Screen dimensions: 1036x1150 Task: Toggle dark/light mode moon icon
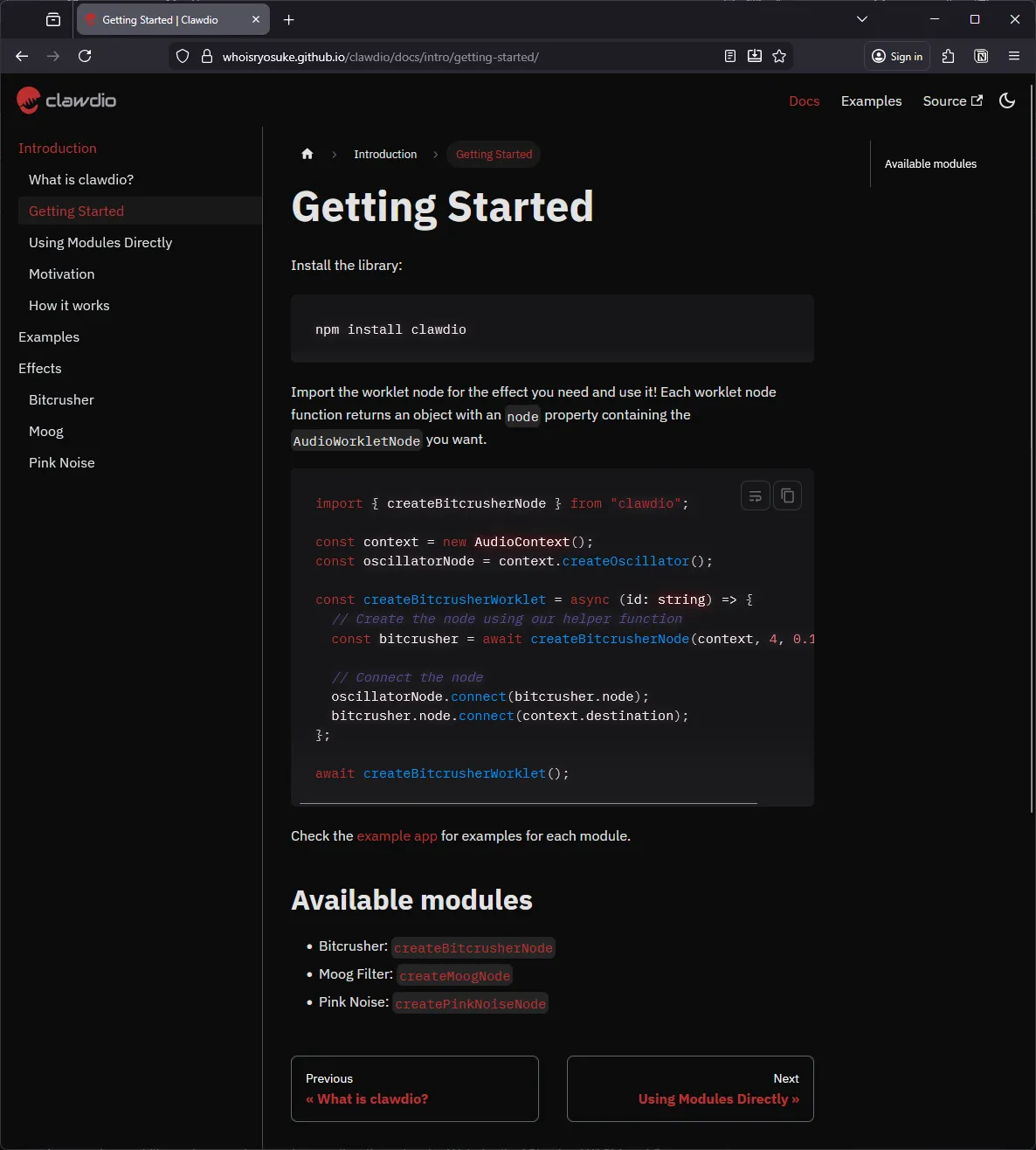1007,101
